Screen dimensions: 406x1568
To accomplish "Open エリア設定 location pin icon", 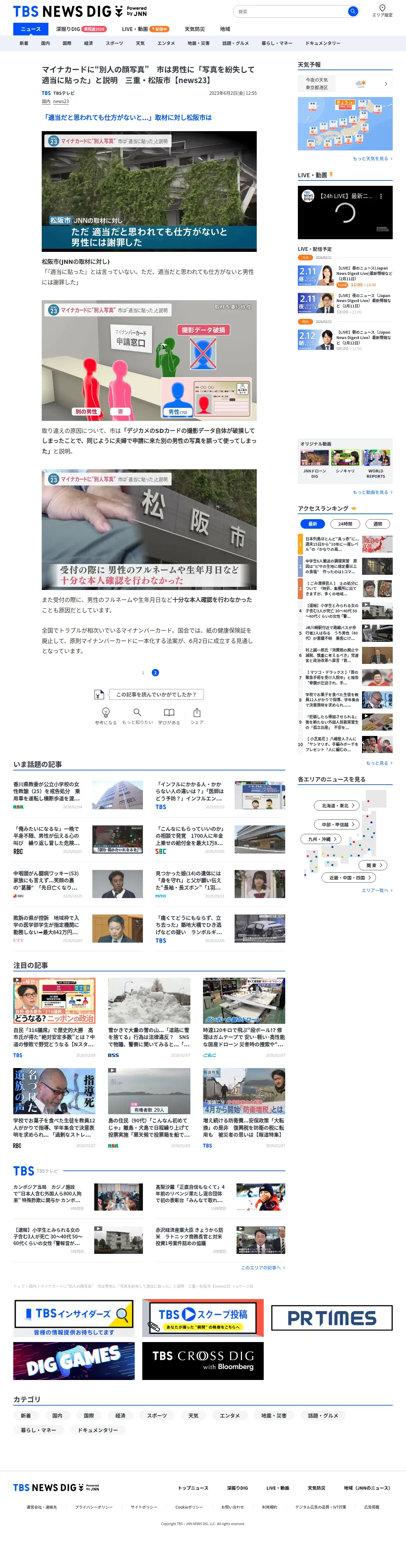I will pos(382,8).
